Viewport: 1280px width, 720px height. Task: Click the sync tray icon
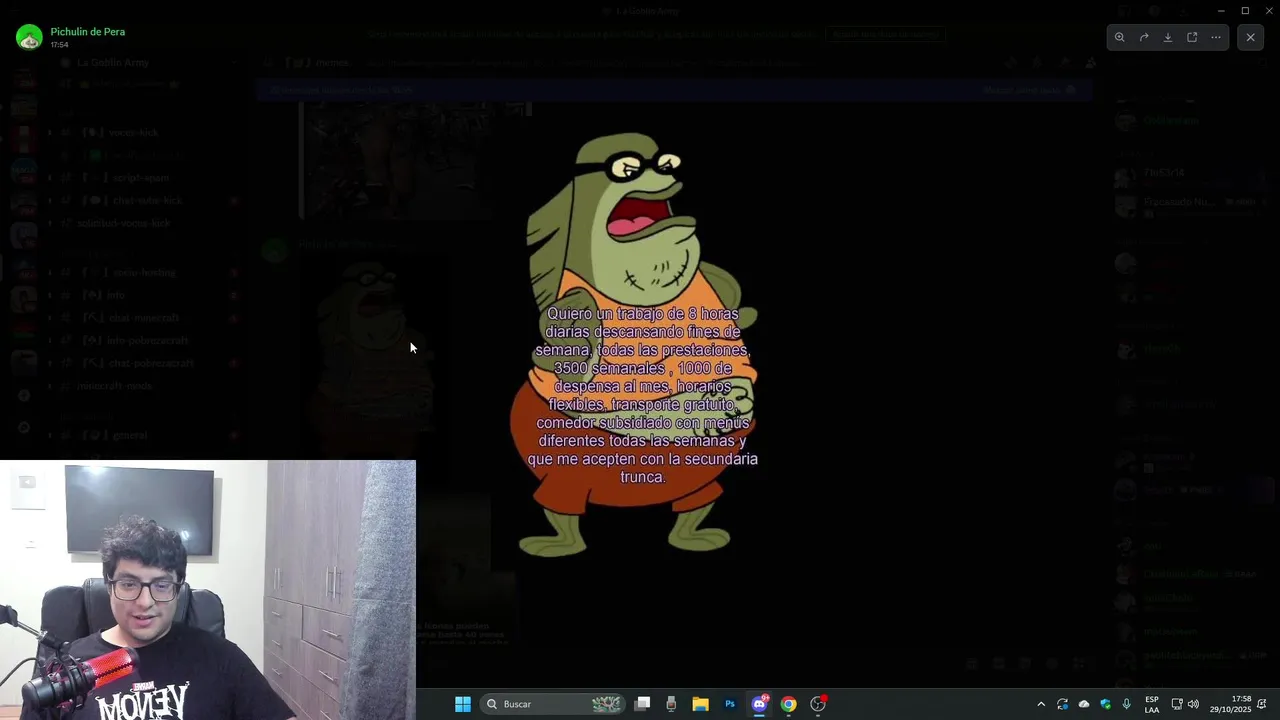click(1062, 704)
